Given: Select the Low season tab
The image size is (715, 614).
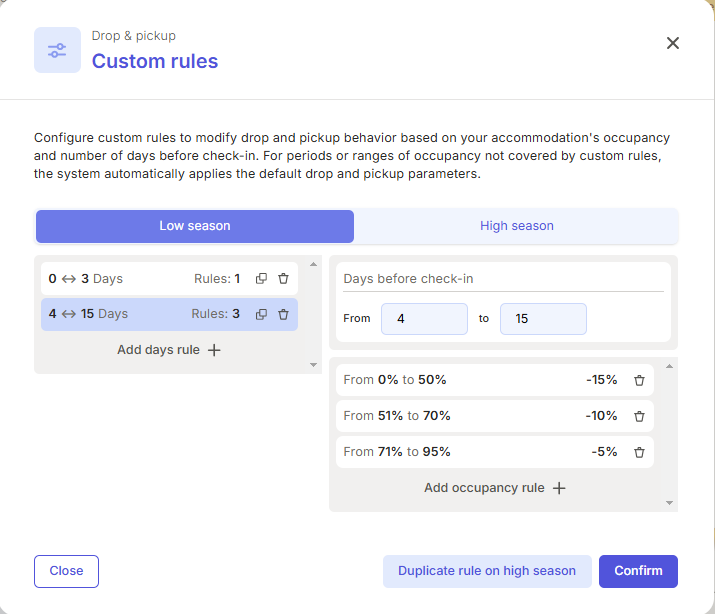Looking at the screenshot, I should [x=195, y=226].
